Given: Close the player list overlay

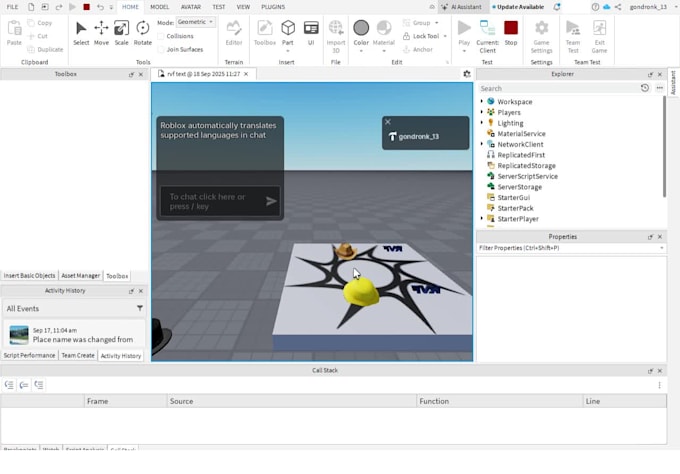Looking at the screenshot, I should [388, 122].
